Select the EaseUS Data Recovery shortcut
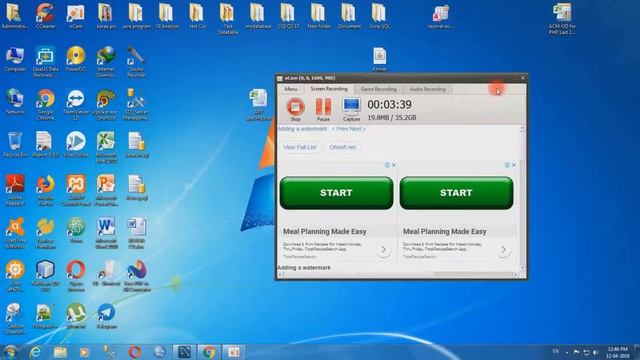 pos(45,62)
